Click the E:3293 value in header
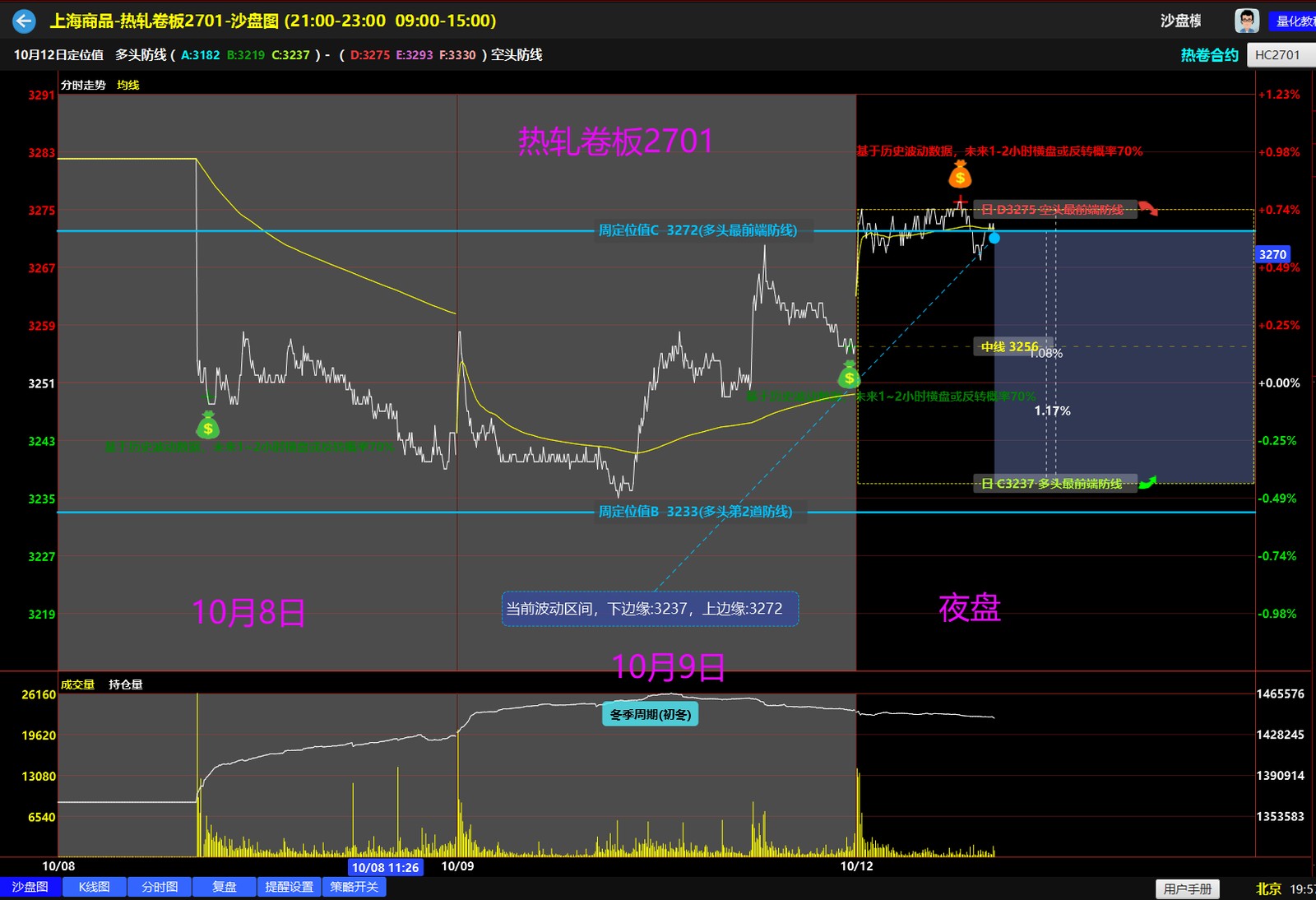 tap(415, 55)
